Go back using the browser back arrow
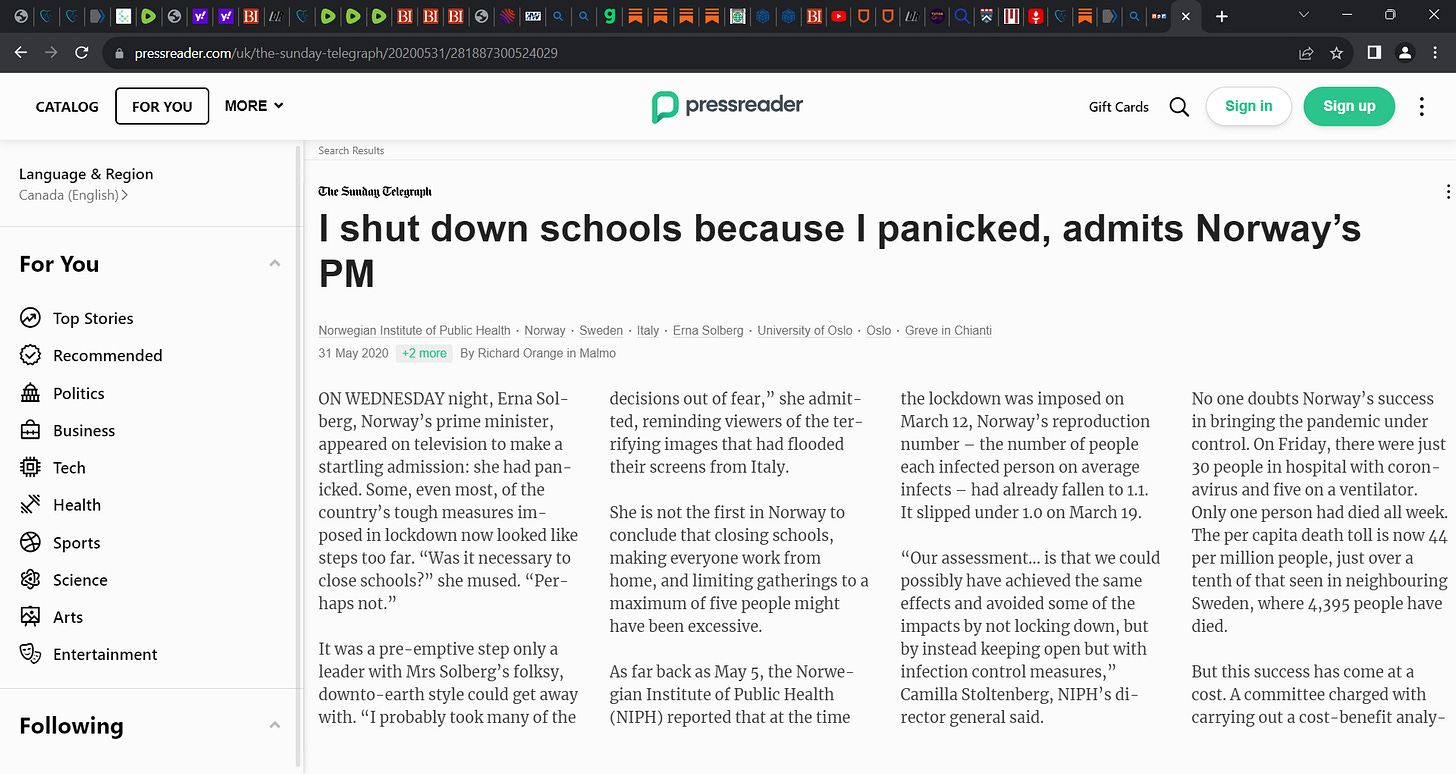Screen dimensions: 1456x774 click(21, 53)
